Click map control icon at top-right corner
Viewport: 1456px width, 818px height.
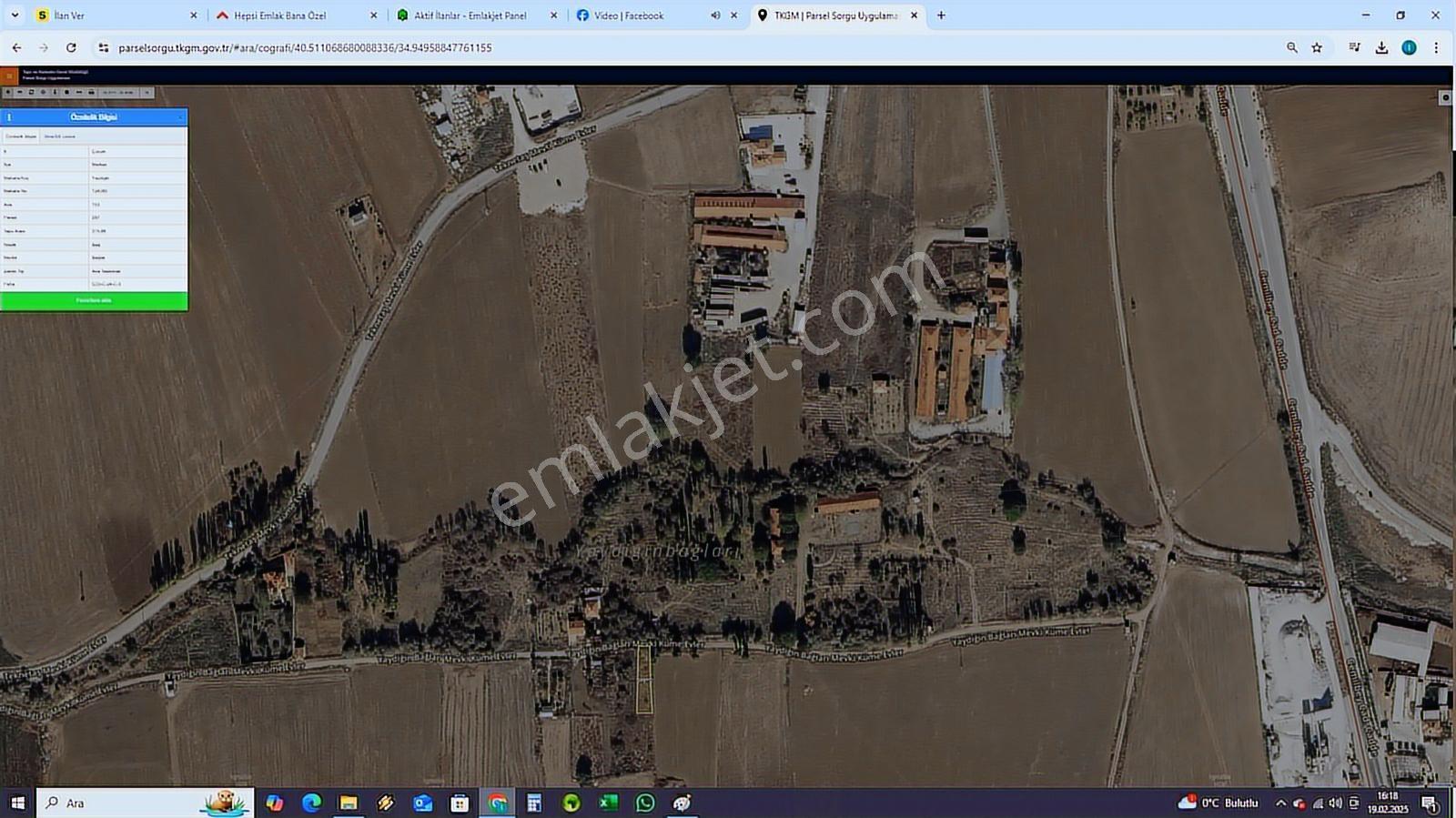[1445, 97]
